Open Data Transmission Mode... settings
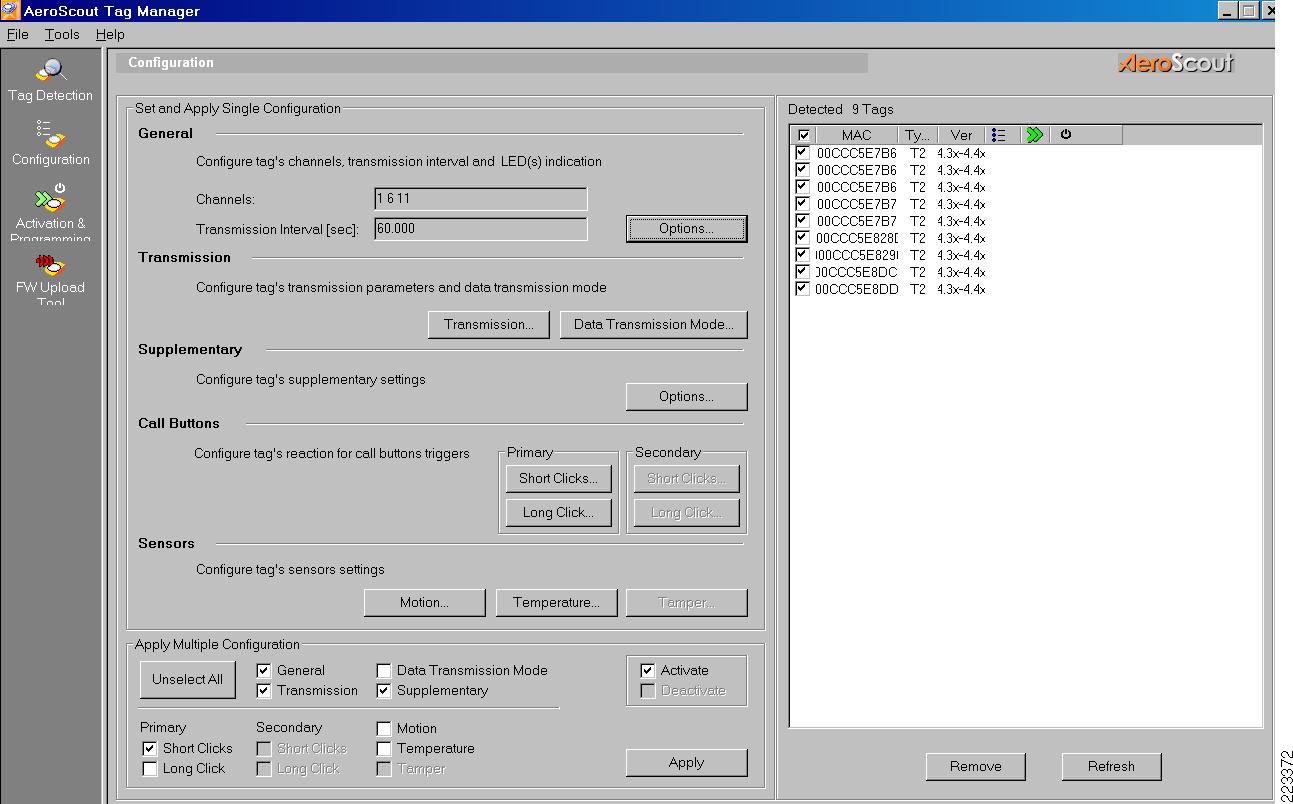The height and width of the screenshot is (804, 1293). (x=654, y=324)
